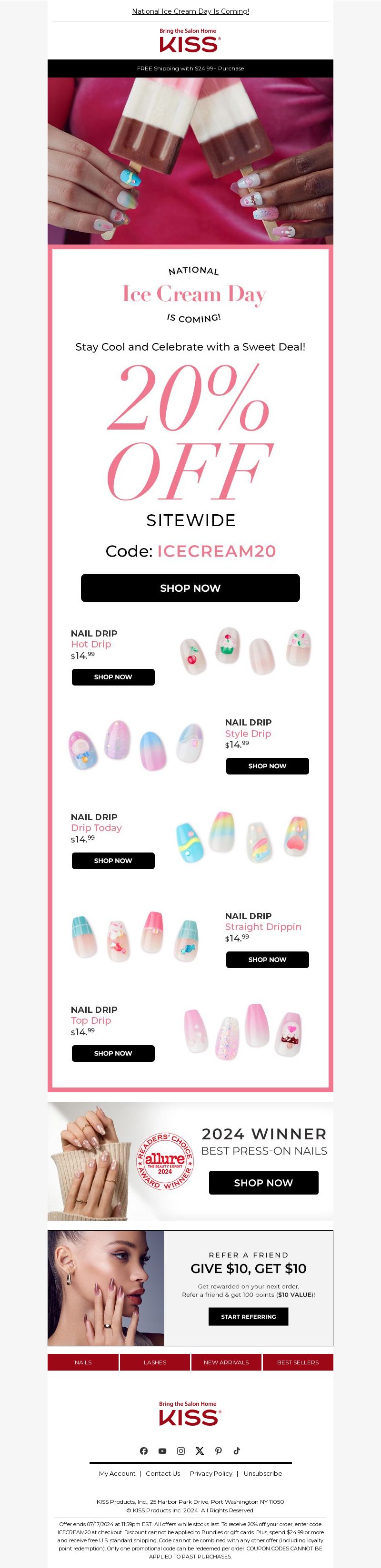Image resolution: width=381 pixels, height=1568 pixels.
Task: Open the TikTok social icon
Action: [237, 1450]
